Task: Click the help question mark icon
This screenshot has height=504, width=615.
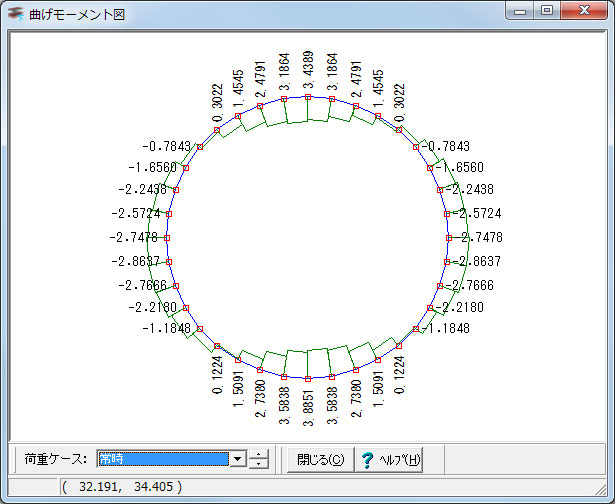Action: 368,460
